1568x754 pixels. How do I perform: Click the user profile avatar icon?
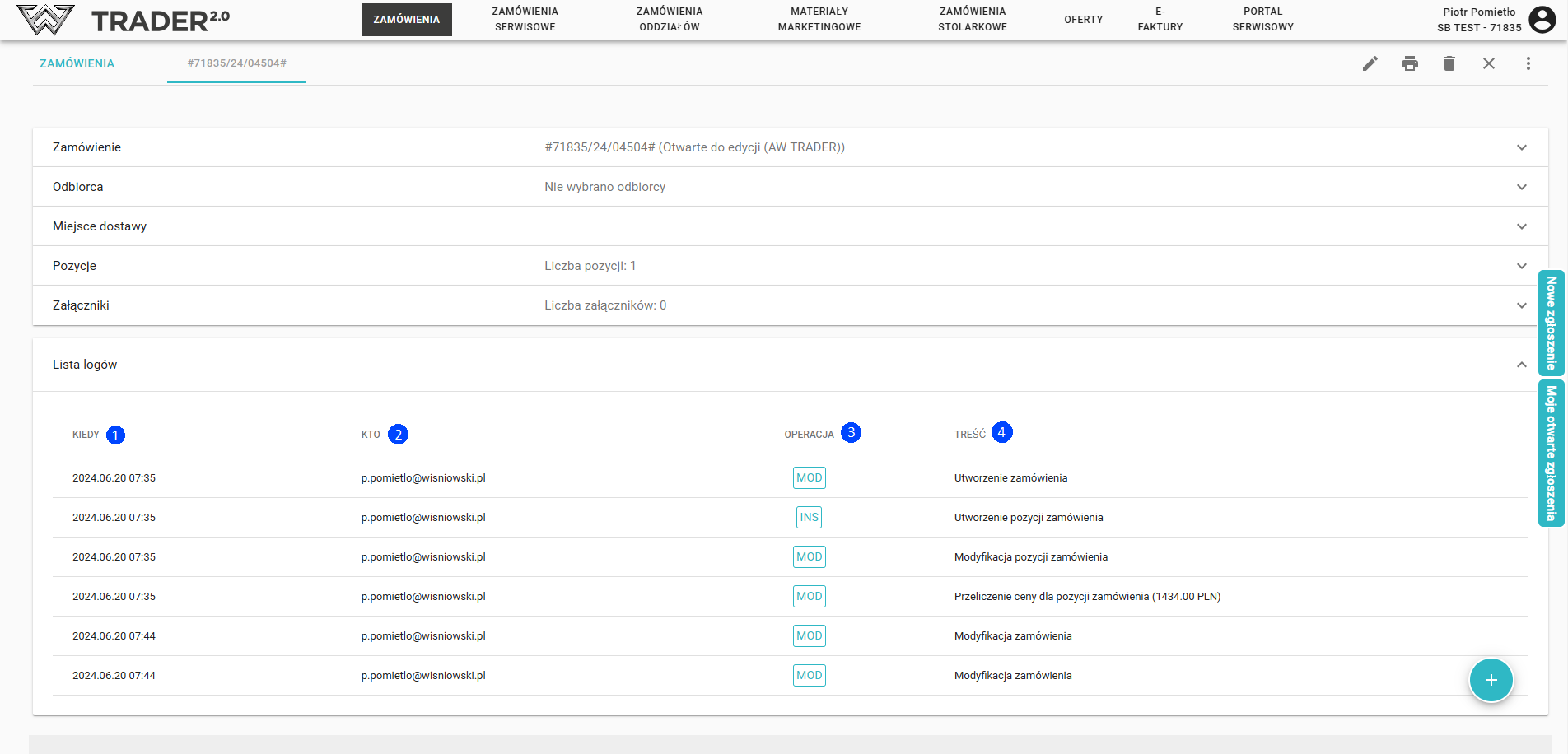pos(1542,19)
